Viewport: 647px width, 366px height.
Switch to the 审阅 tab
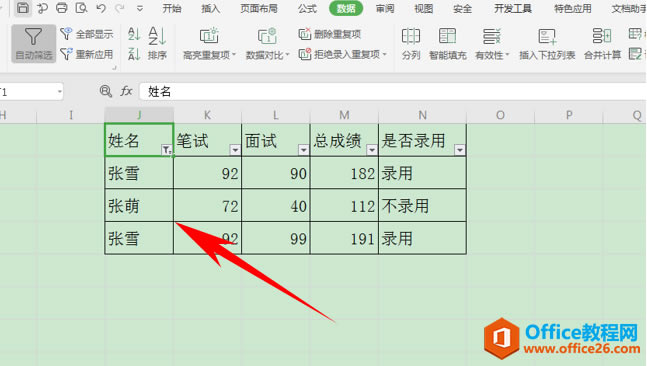[x=385, y=8]
